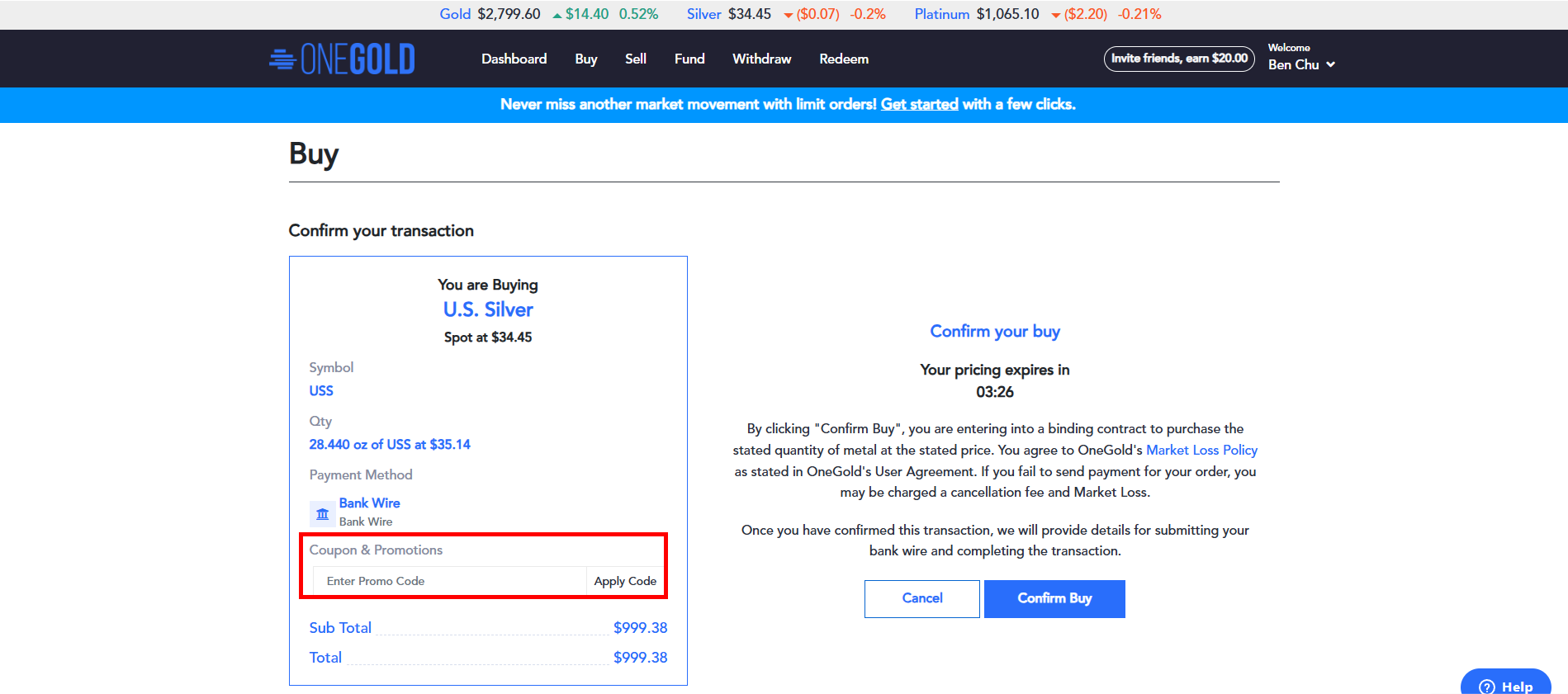Click the 03:26 pricing countdown timer
Image resolution: width=1568 pixels, height=694 pixels.
(994, 392)
